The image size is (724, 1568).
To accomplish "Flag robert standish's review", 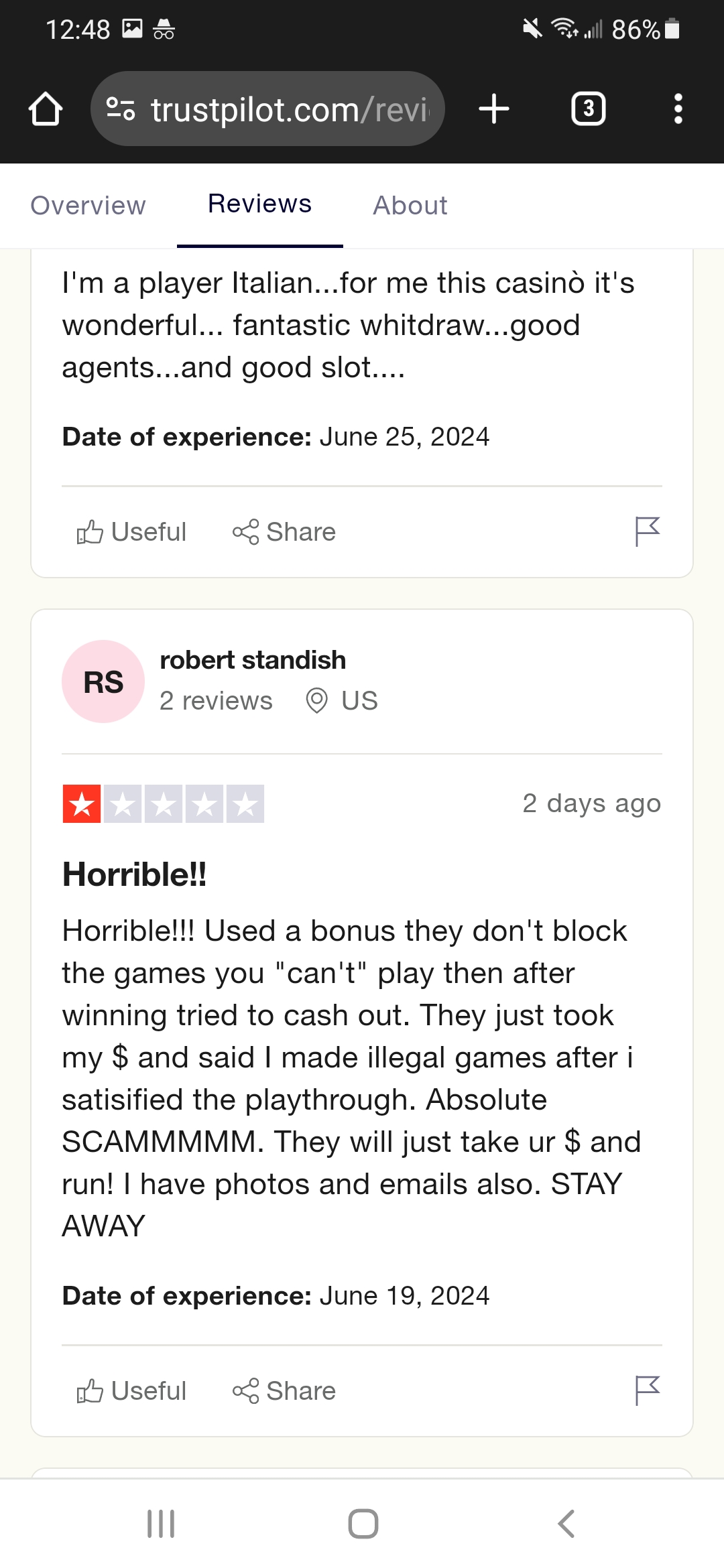I will pos(648,1391).
